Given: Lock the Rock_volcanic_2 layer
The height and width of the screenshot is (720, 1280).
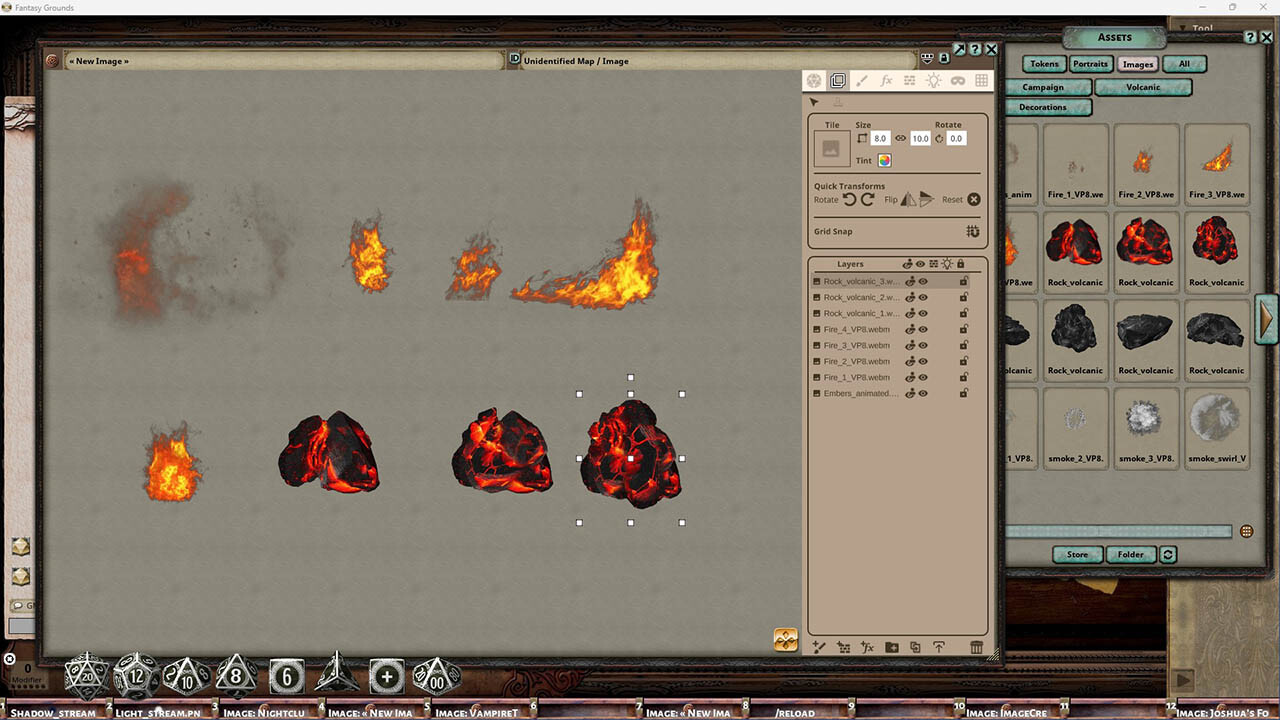Looking at the screenshot, I should (x=963, y=297).
